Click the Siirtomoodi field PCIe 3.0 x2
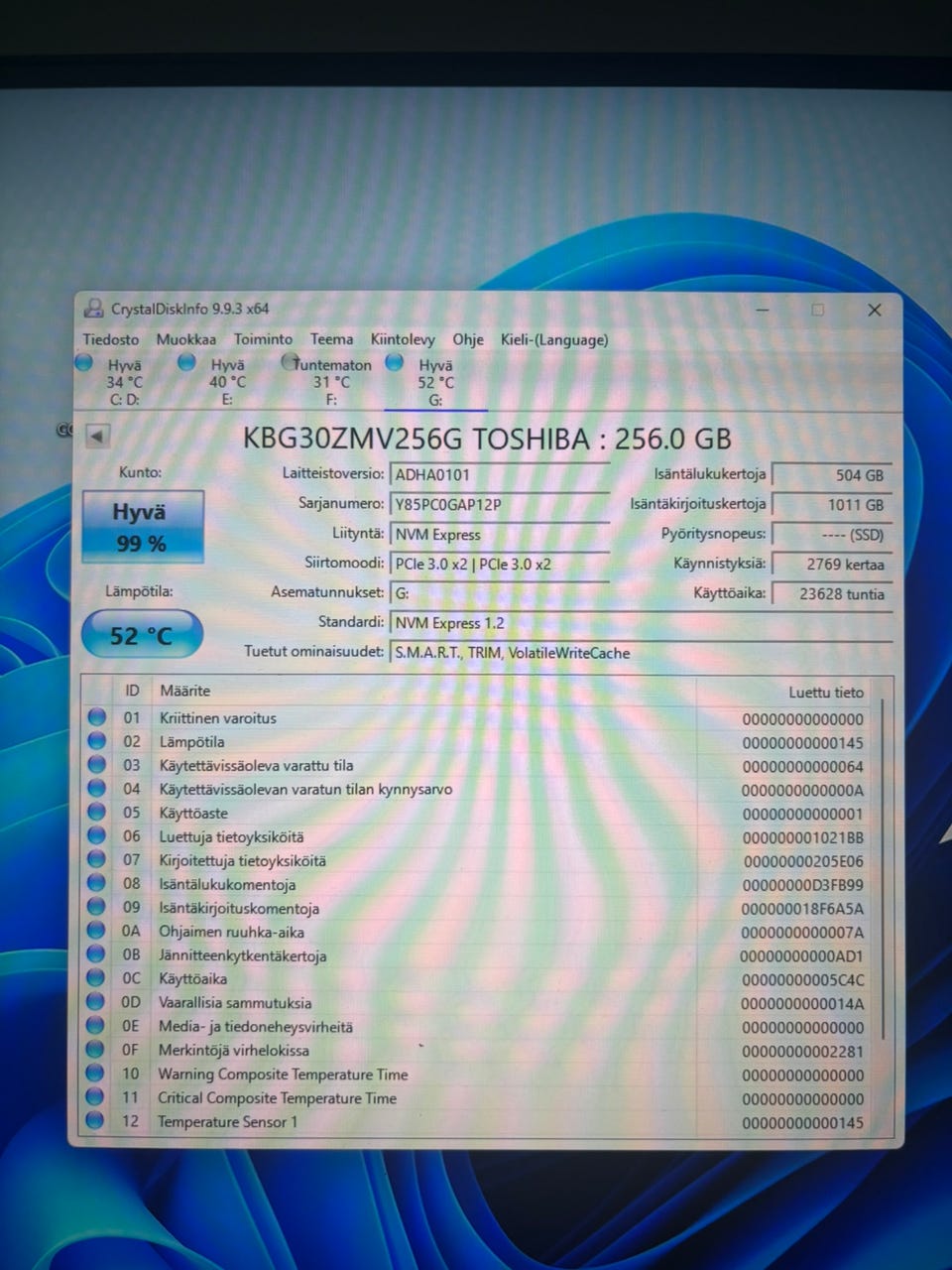 499,564
